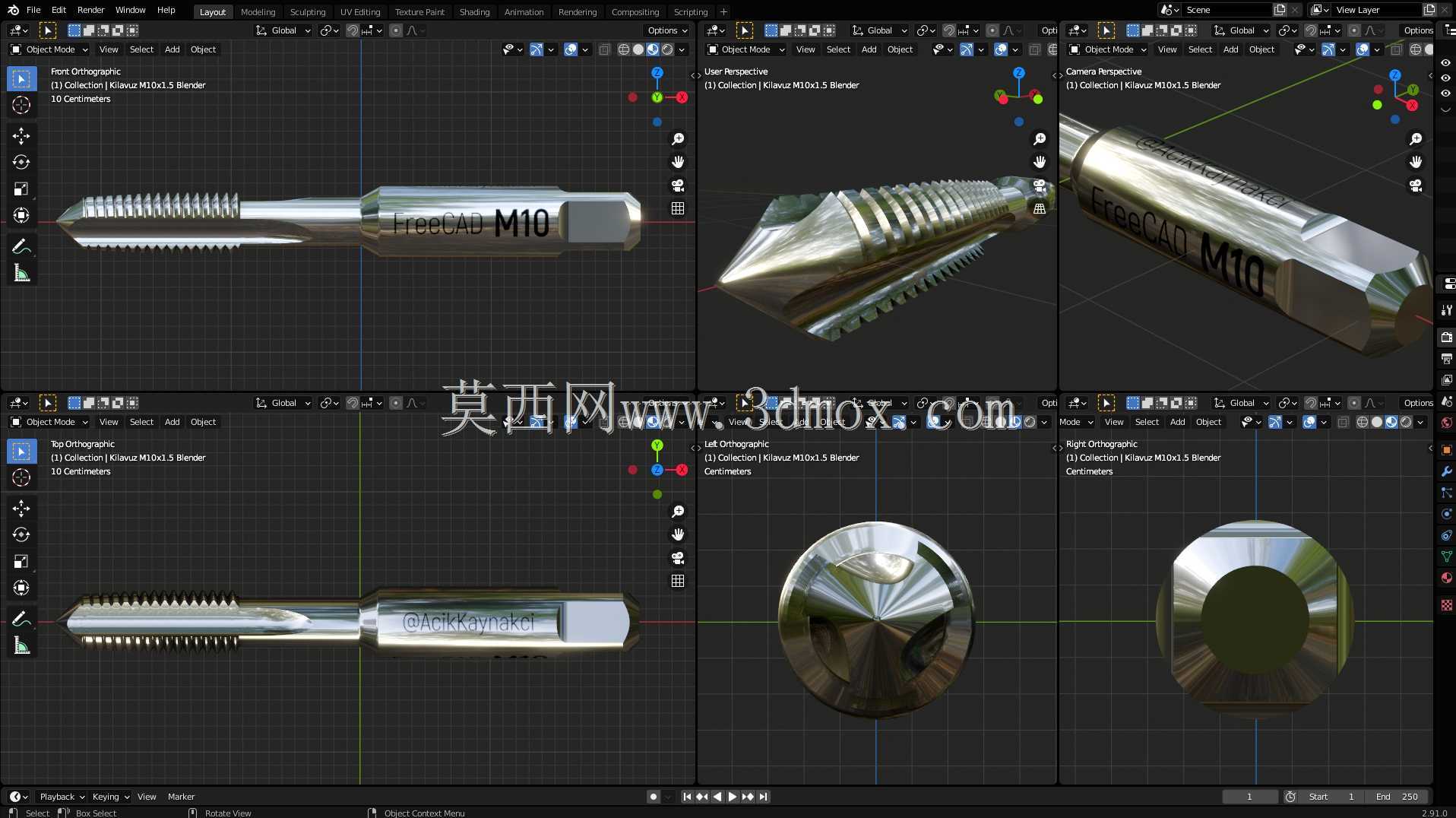Click current frame field showing 1

coord(1249,797)
